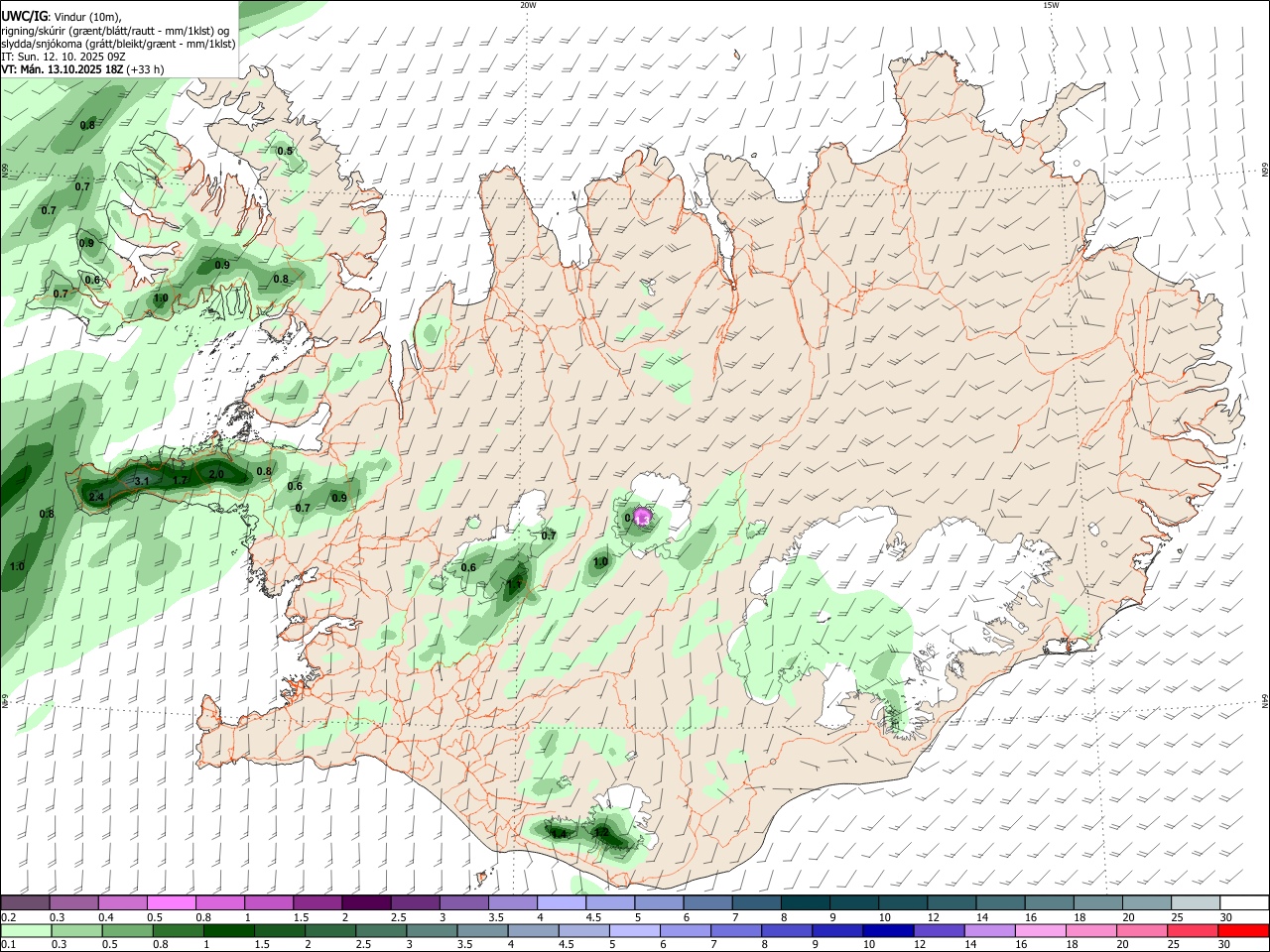Select the dark teal 8–9 snow legend swatch
Viewport: 1270px width, 952px height.
806,902
